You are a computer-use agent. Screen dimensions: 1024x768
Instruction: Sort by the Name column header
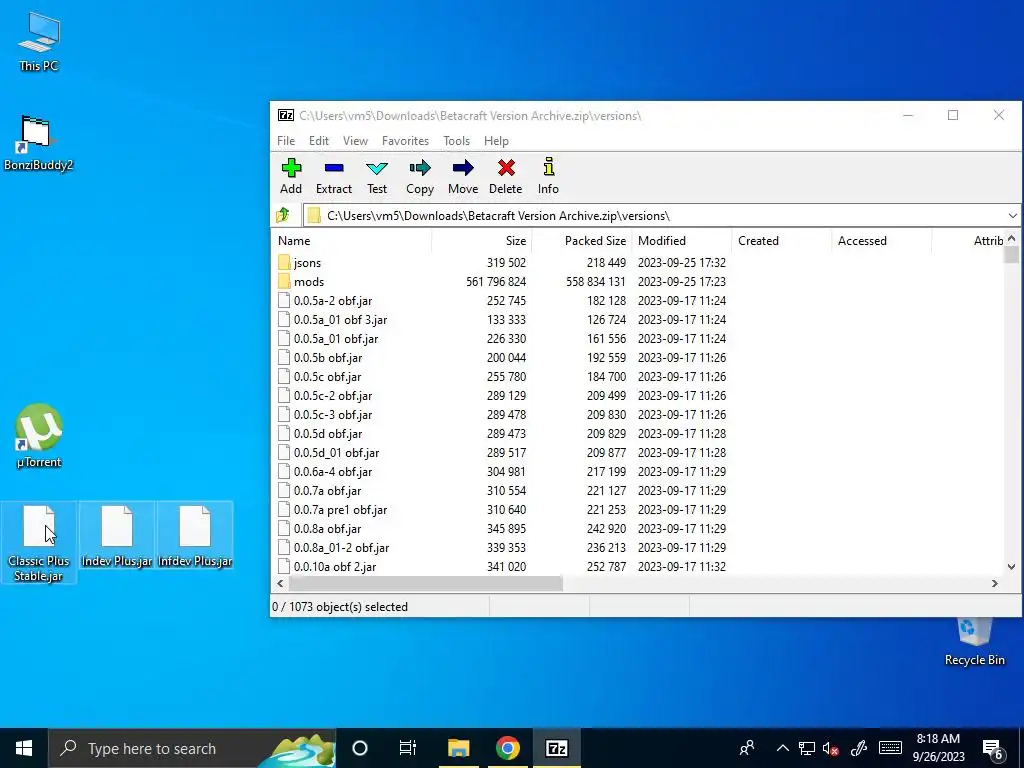351,241
